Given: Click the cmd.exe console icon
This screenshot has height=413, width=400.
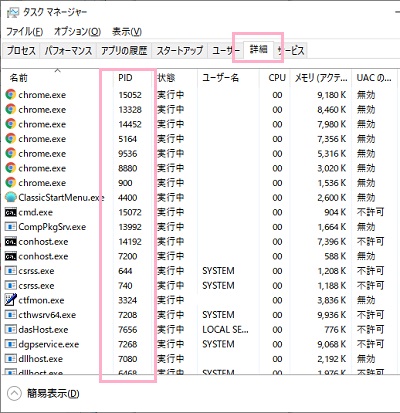Looking at the screenshot, I should 11,212.
